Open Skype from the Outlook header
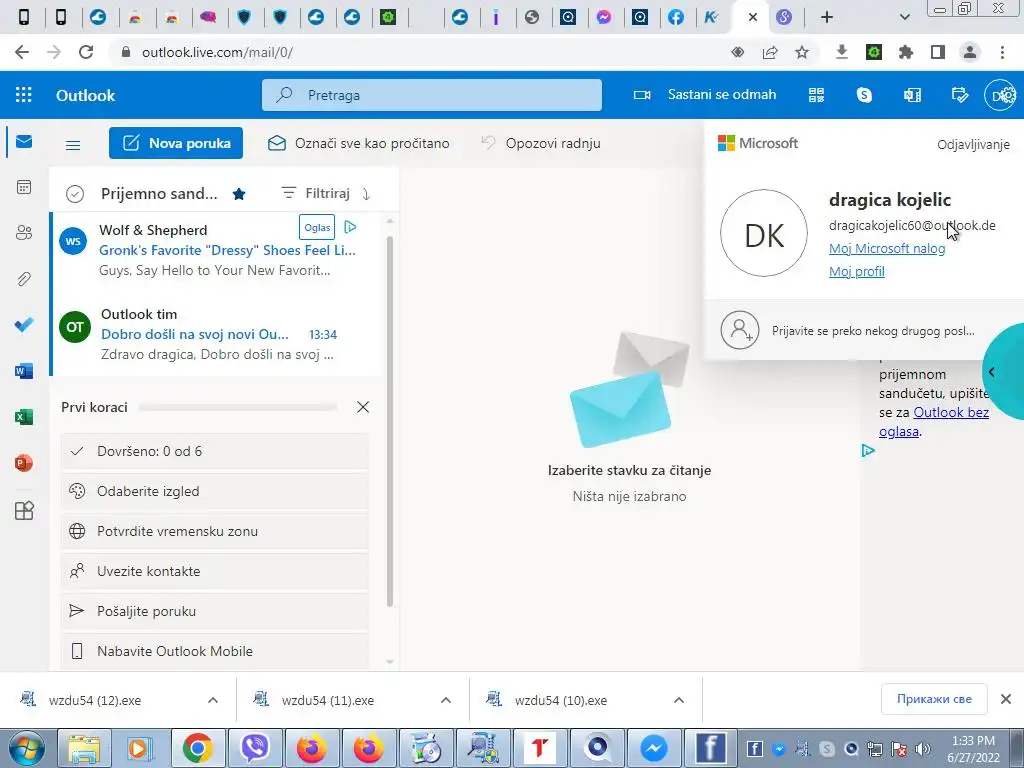The width and height of the screenshot is (1024, 768). [864, 95]
